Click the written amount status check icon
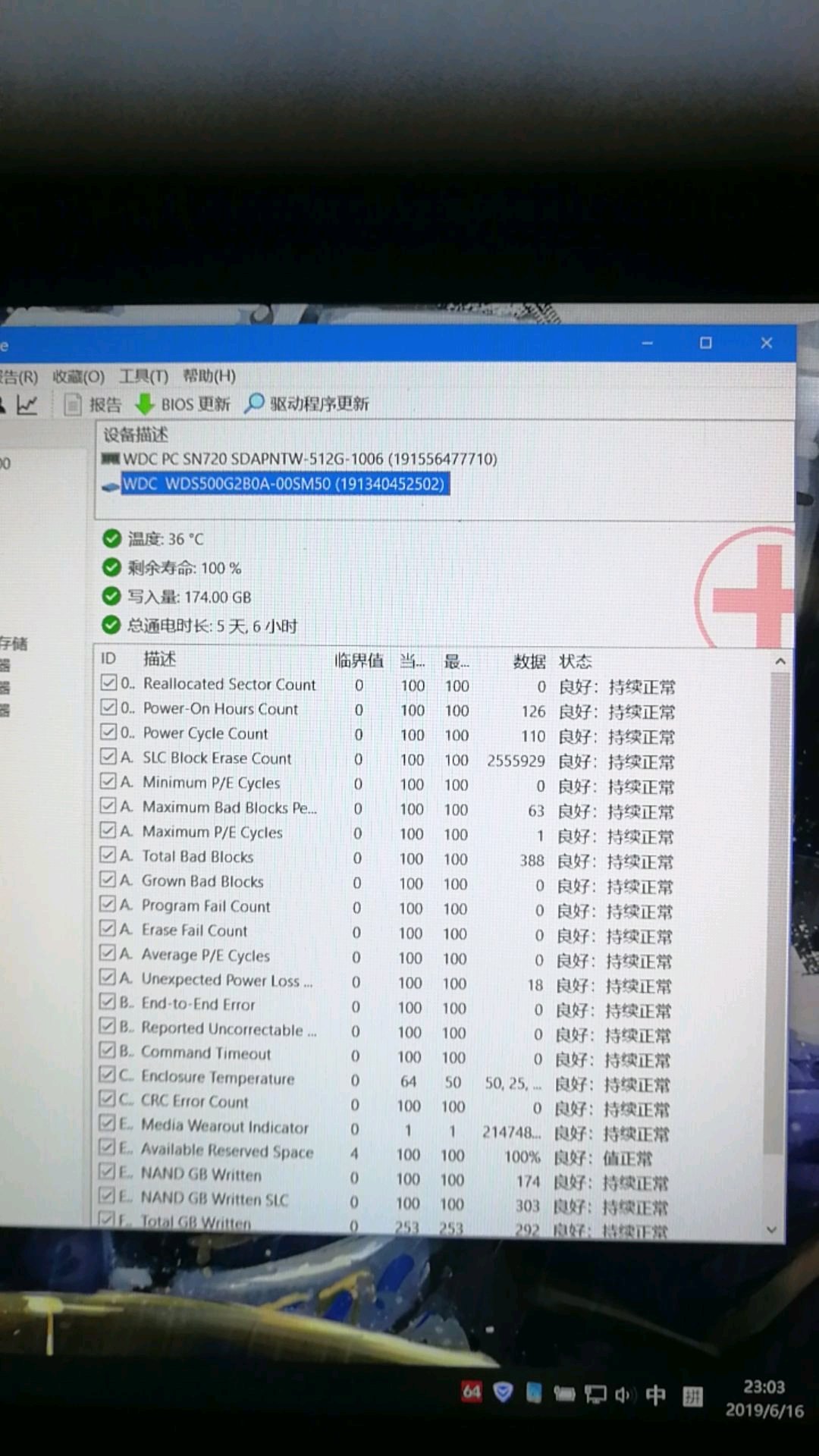 click(111, 596)
